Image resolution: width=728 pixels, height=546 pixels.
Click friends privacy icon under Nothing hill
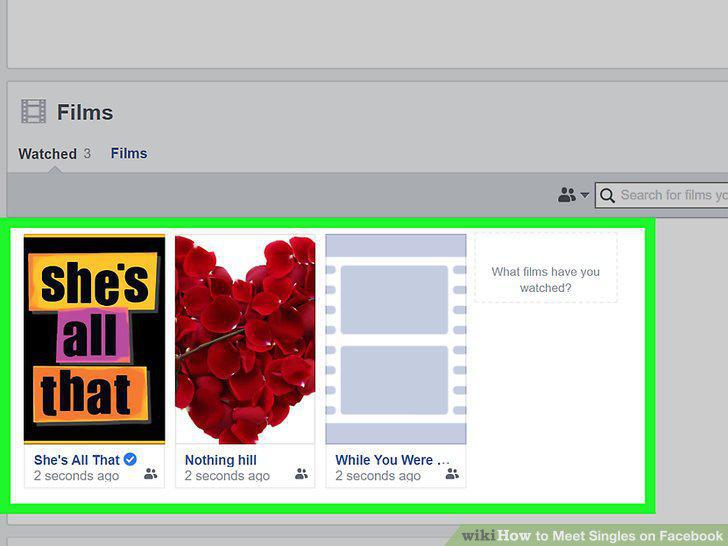coord(301,474)
